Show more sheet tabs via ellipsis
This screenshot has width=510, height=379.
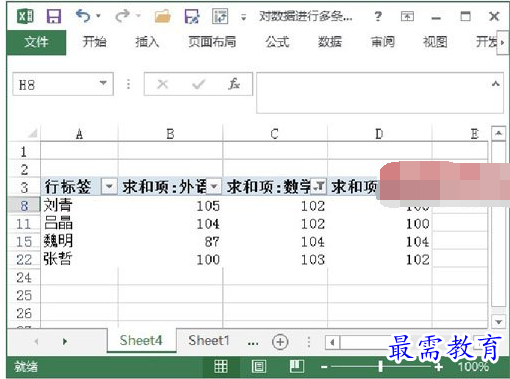253,343
